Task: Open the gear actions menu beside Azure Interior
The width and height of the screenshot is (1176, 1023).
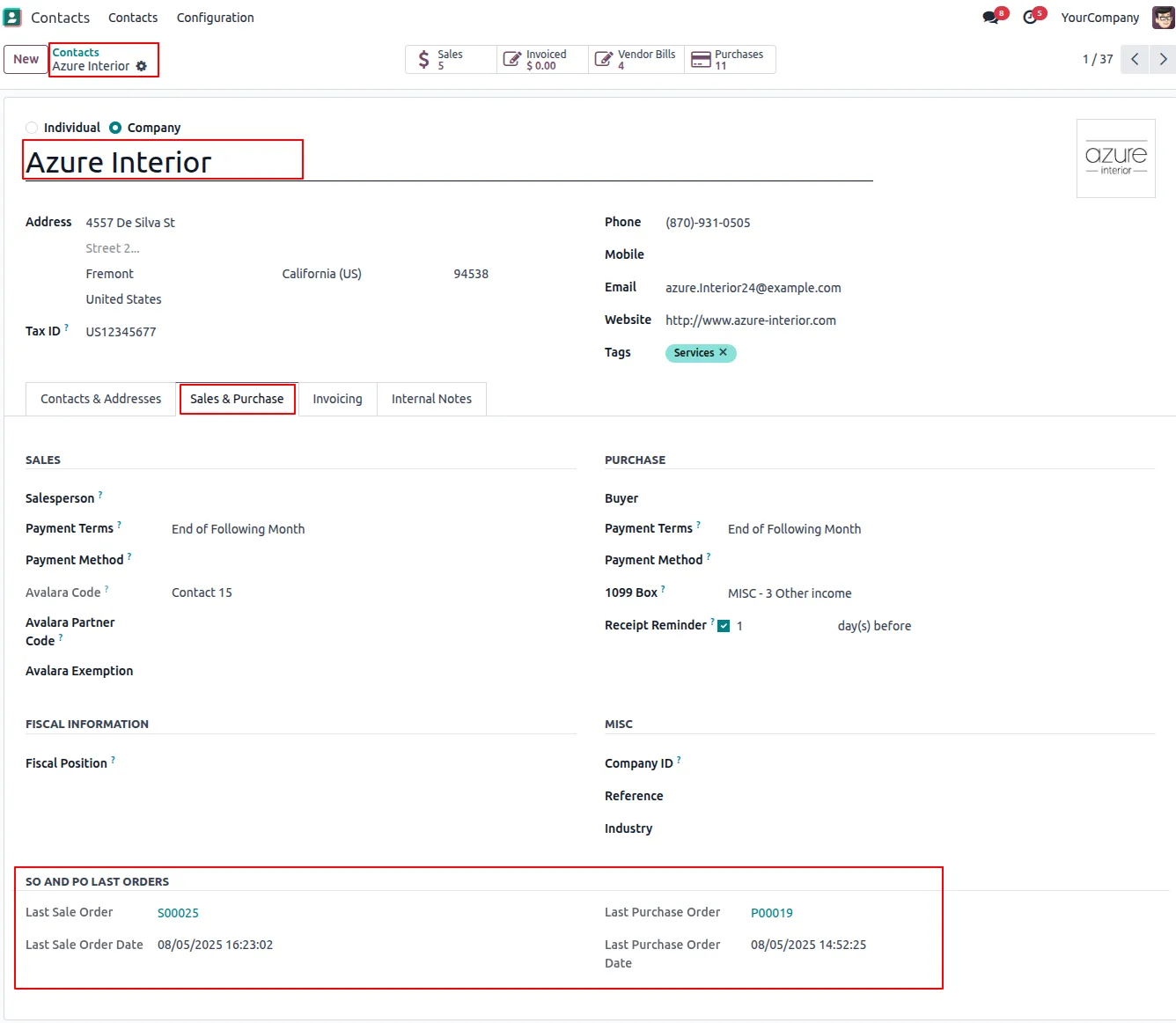Action: tap(142, 66)
